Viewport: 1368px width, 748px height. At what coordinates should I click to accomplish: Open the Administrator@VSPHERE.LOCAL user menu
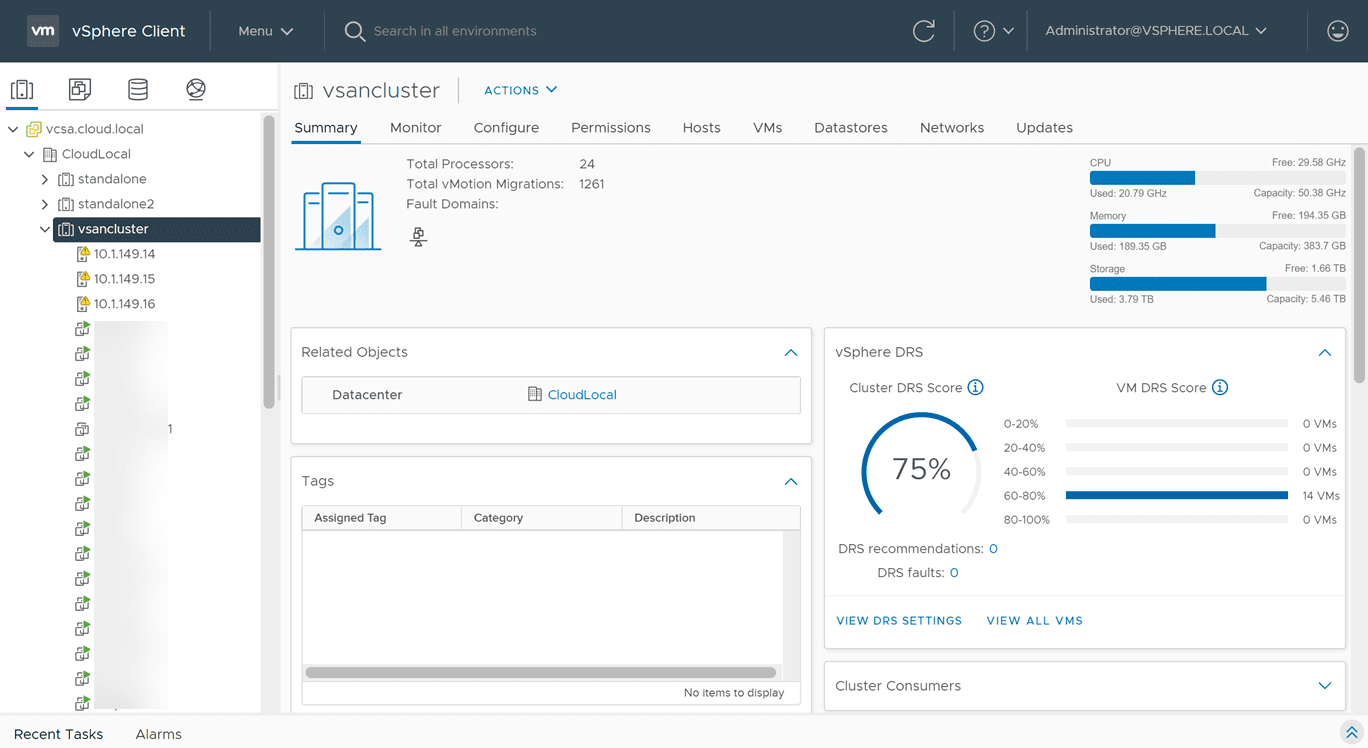[1155, 31]
